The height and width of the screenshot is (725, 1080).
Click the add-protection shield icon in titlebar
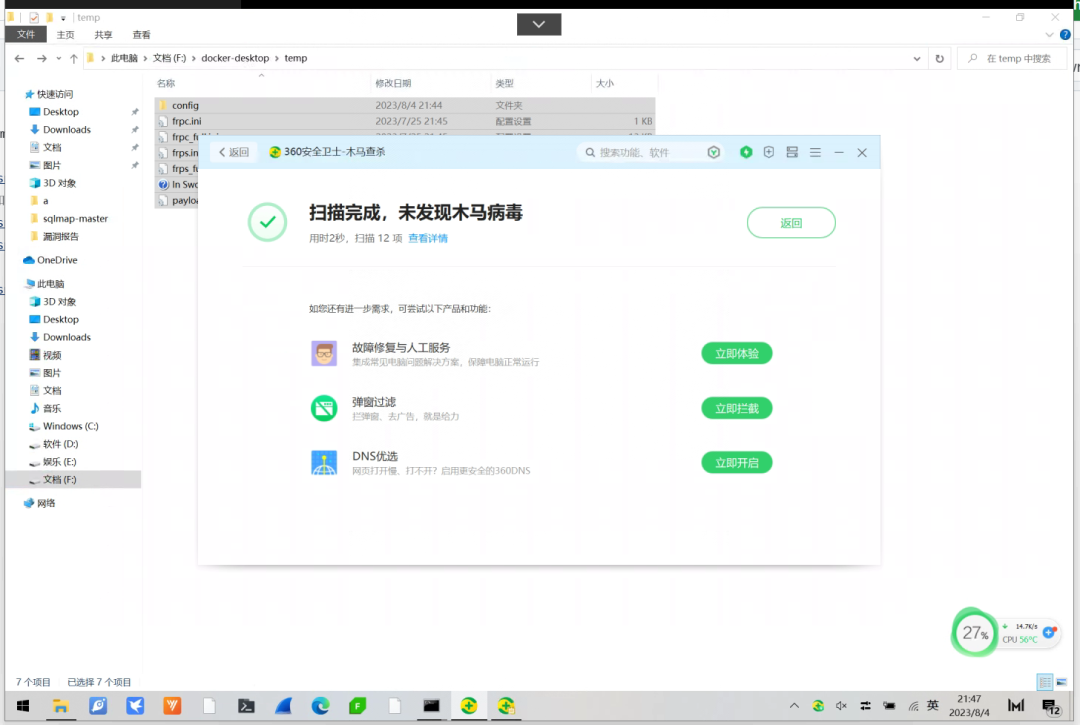pos(770,152)
